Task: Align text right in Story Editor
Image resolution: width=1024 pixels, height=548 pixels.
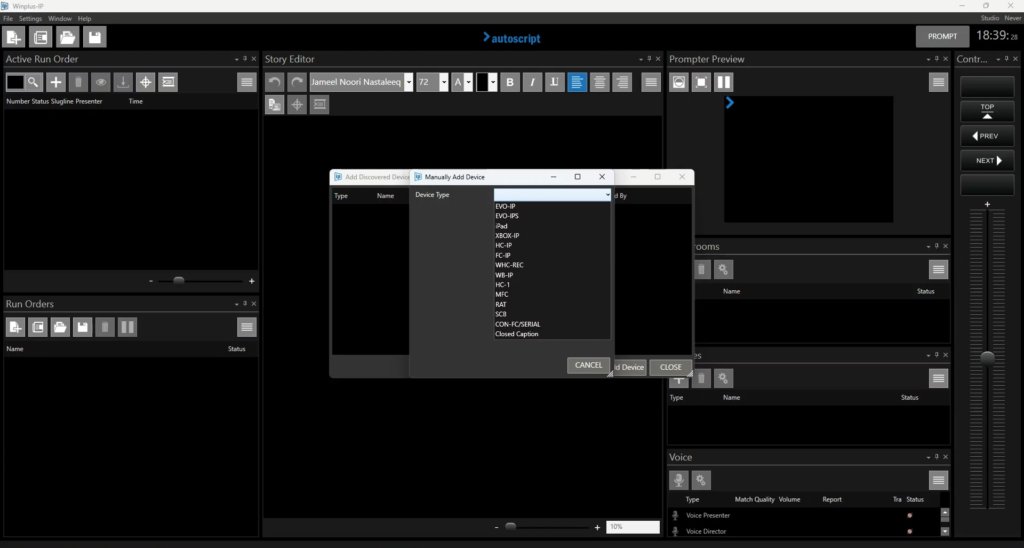Action: (622, 82)
